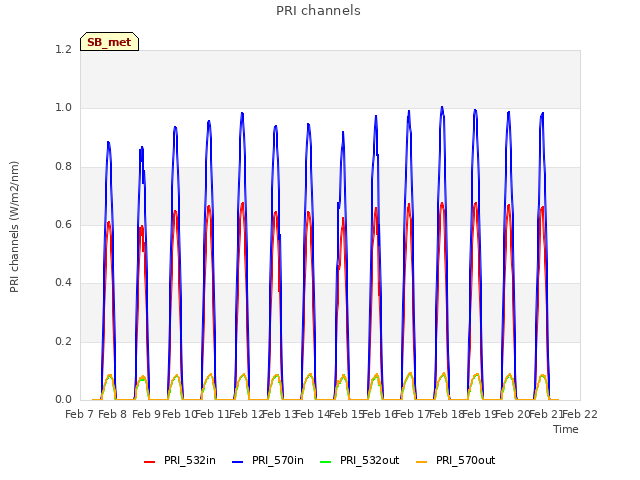Select the PRI_532out legend label

369,460
